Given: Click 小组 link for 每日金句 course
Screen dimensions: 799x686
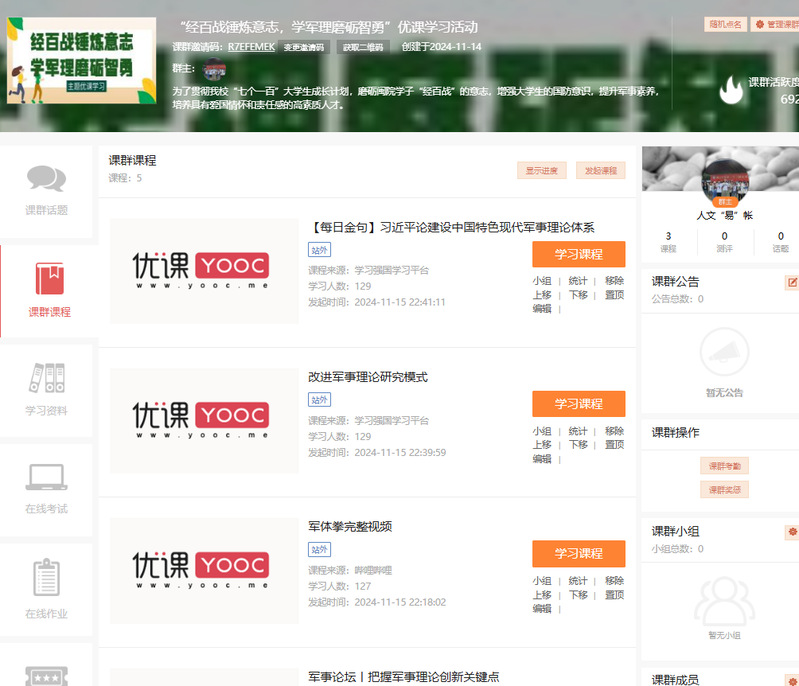Looking at the screenshot, I should tap(542, 281).
